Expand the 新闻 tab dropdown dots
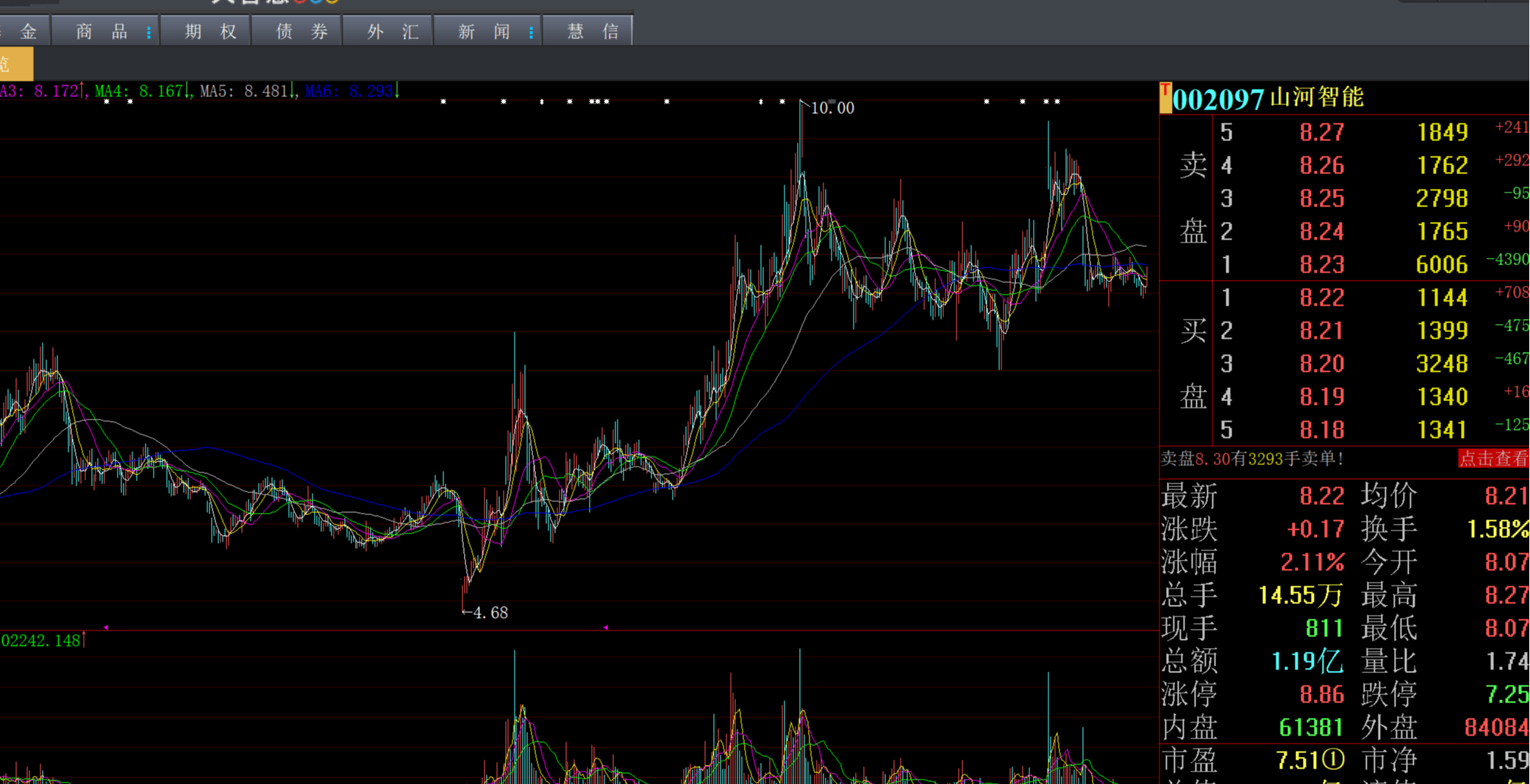Image resolution: width=1530 pixels, height=784 pixels. click(531, 32)
